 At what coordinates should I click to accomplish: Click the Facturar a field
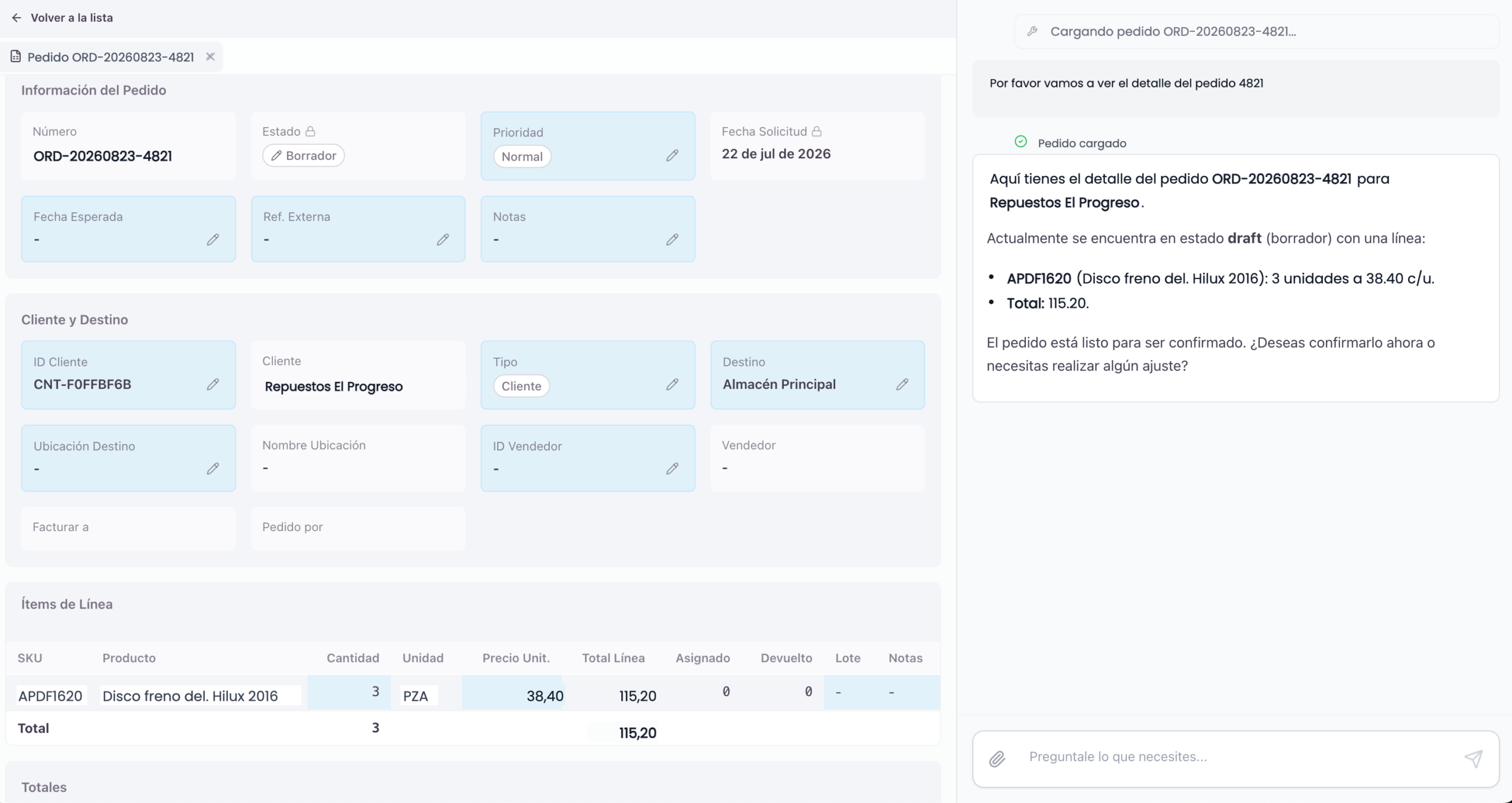click(128, 528)
